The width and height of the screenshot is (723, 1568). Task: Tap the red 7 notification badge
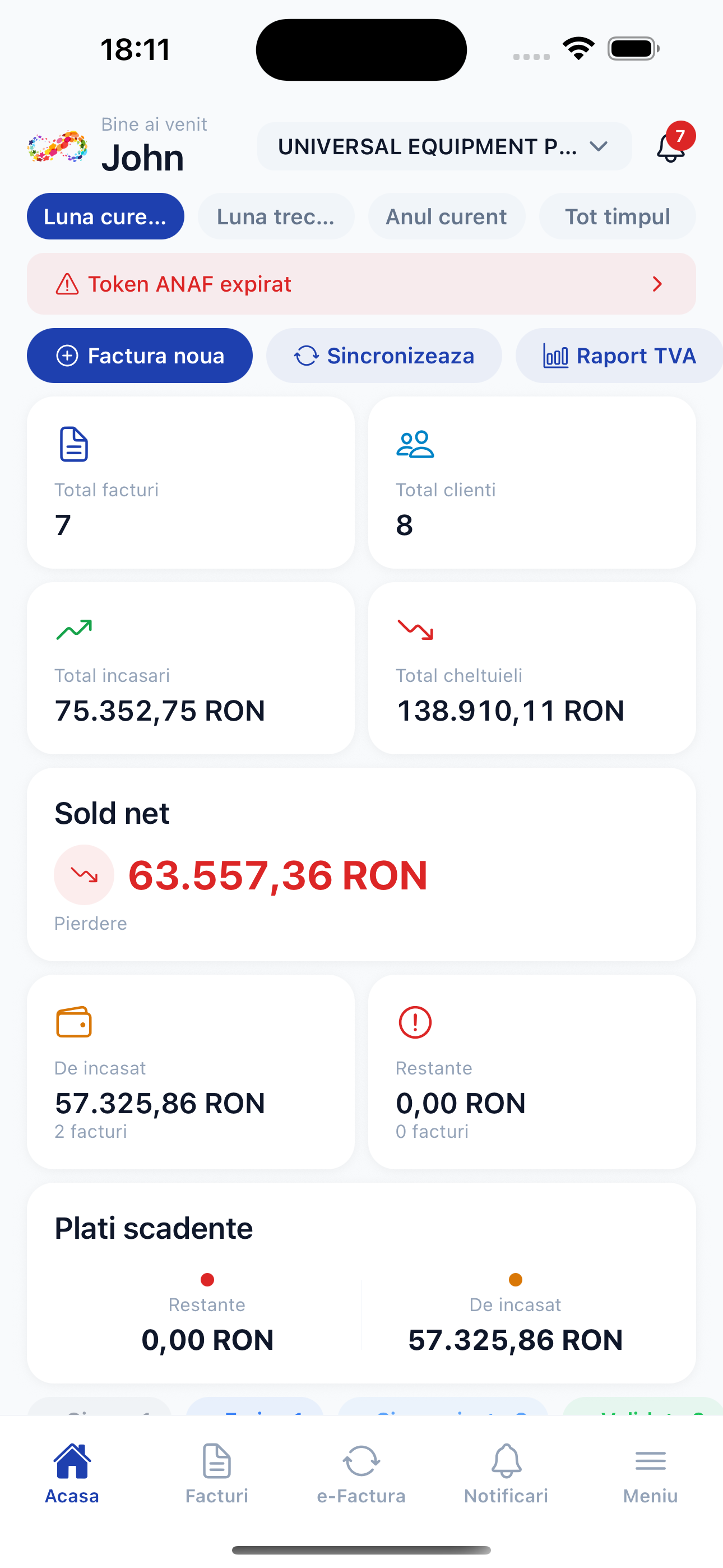click(x=680, y=136)
